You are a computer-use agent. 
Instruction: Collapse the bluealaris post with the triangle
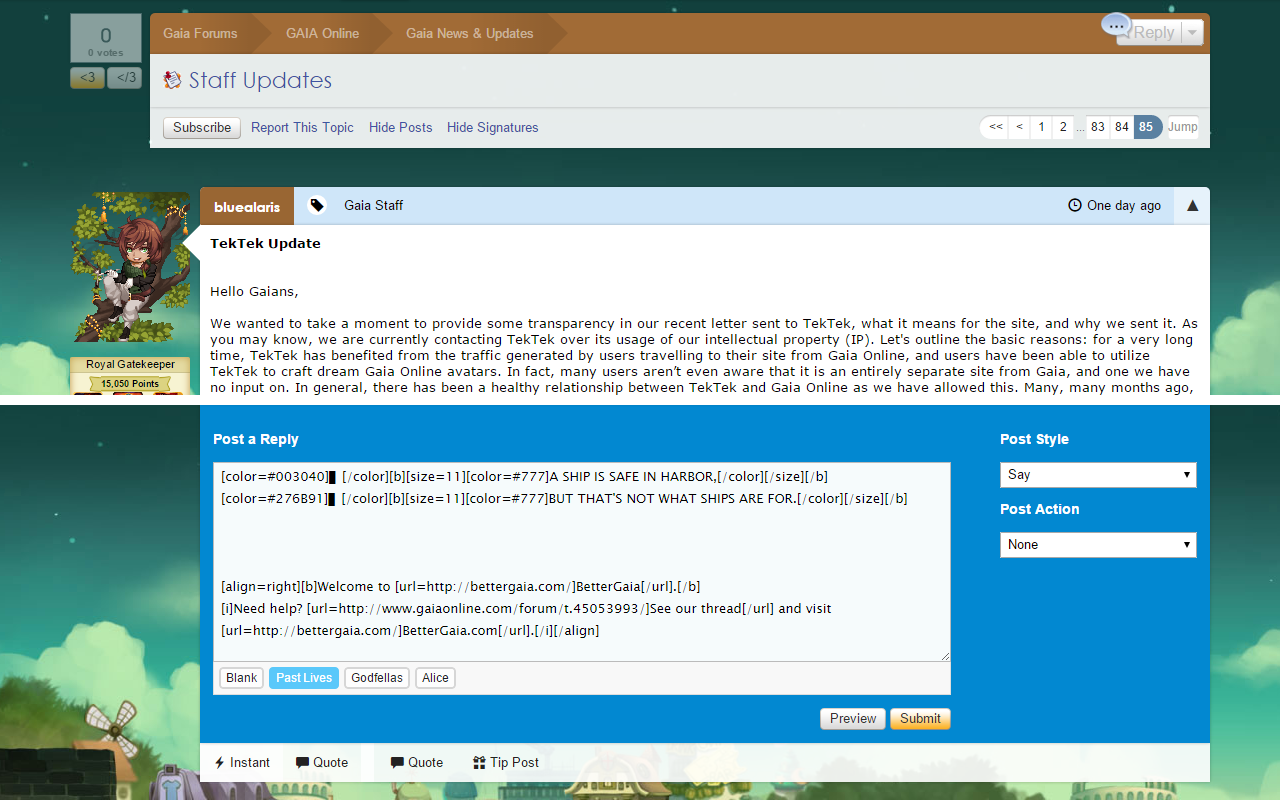1192,205
